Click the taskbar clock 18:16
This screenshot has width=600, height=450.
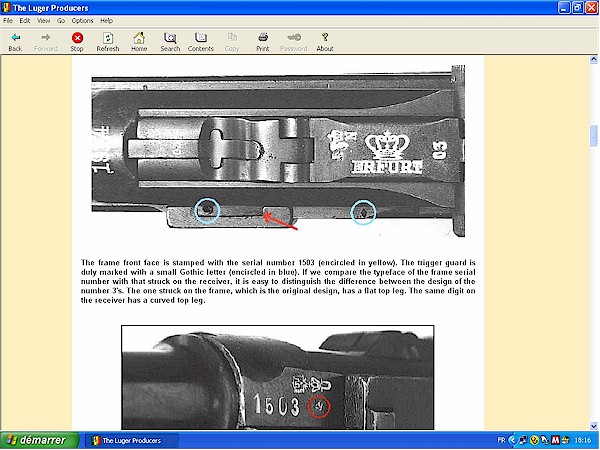pos(582,440)
